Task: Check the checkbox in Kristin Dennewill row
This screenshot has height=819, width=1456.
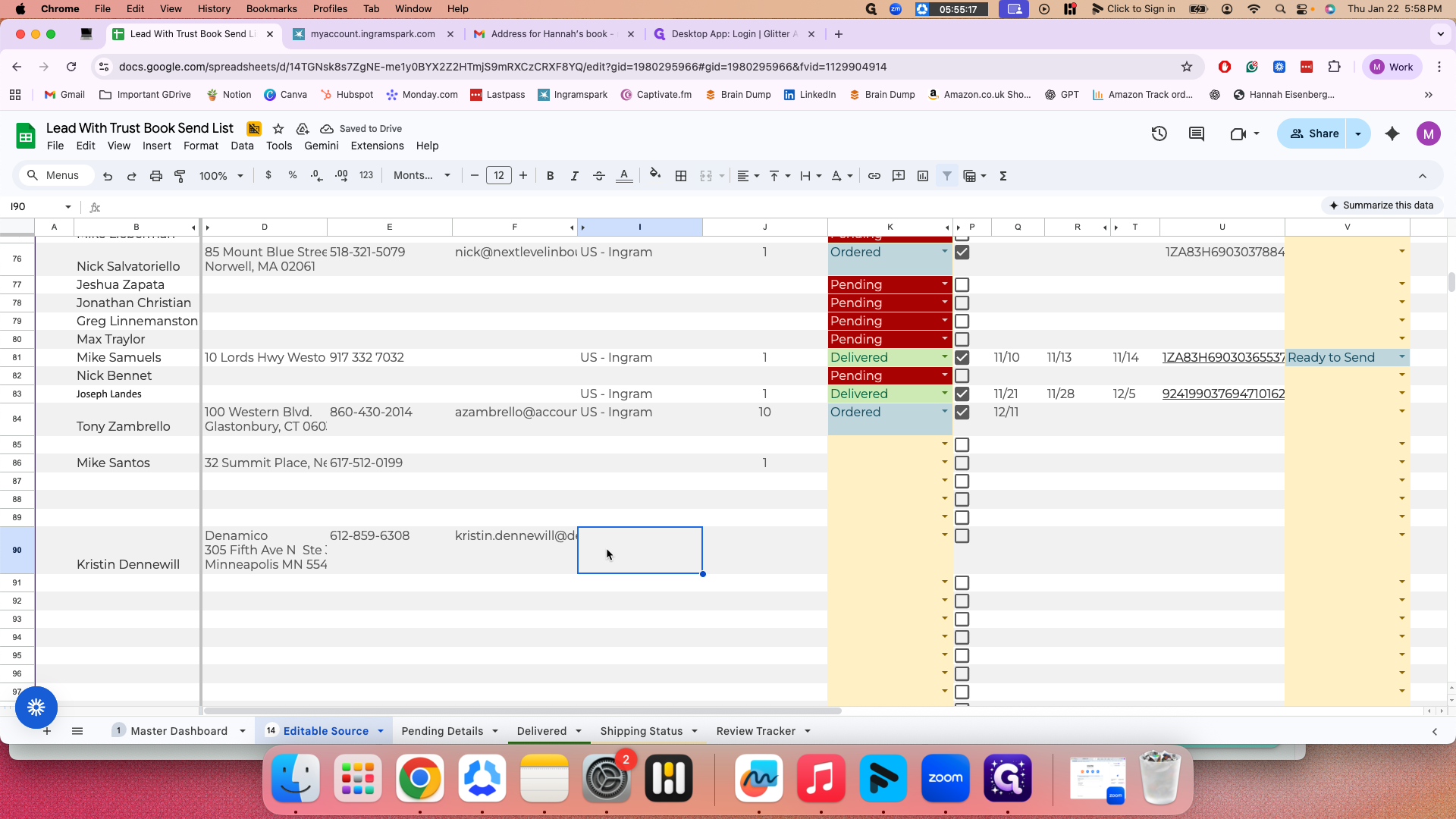Action: point(962,536)
